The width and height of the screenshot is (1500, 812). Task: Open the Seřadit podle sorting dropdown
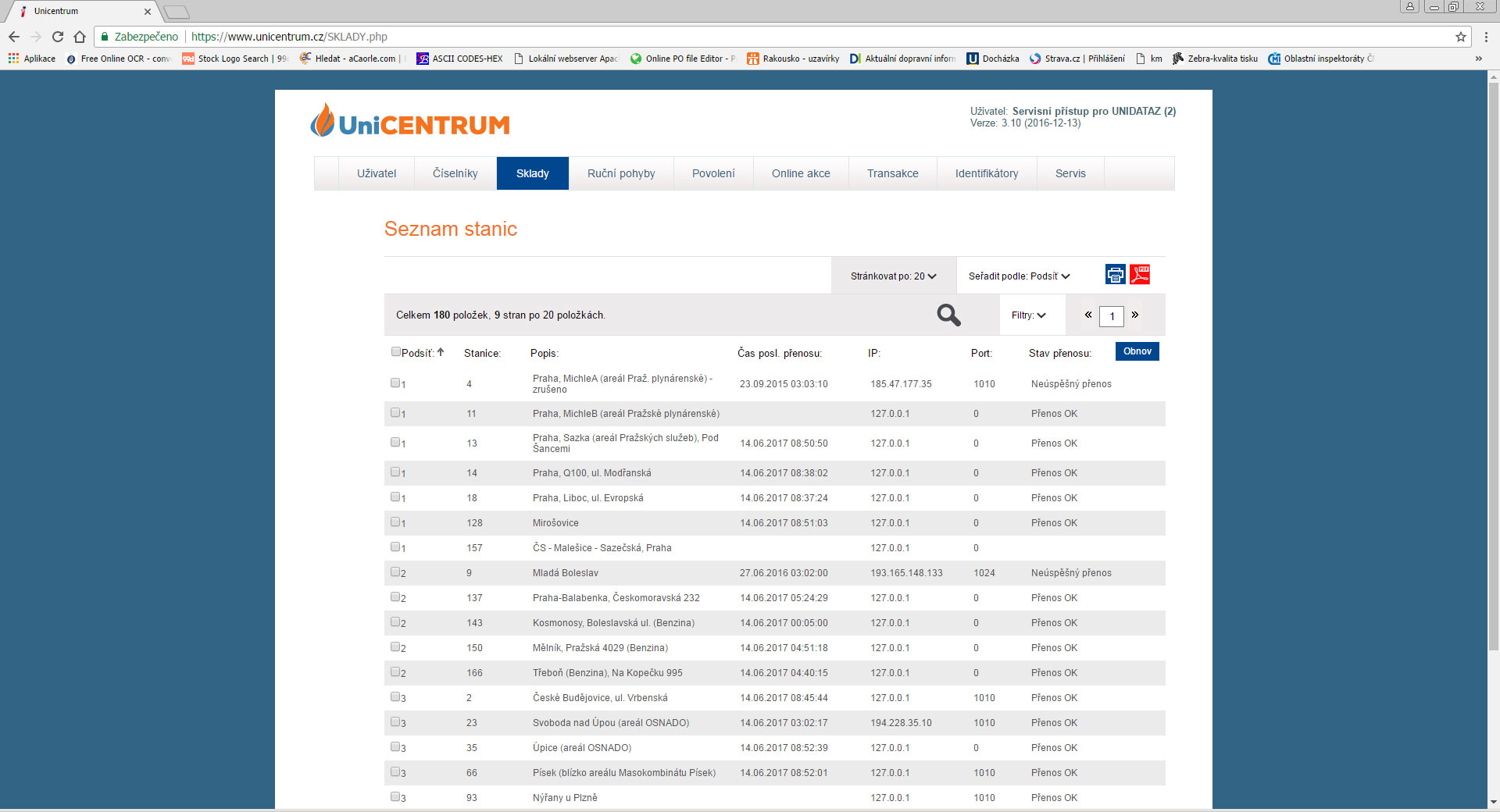point(1019,276)
